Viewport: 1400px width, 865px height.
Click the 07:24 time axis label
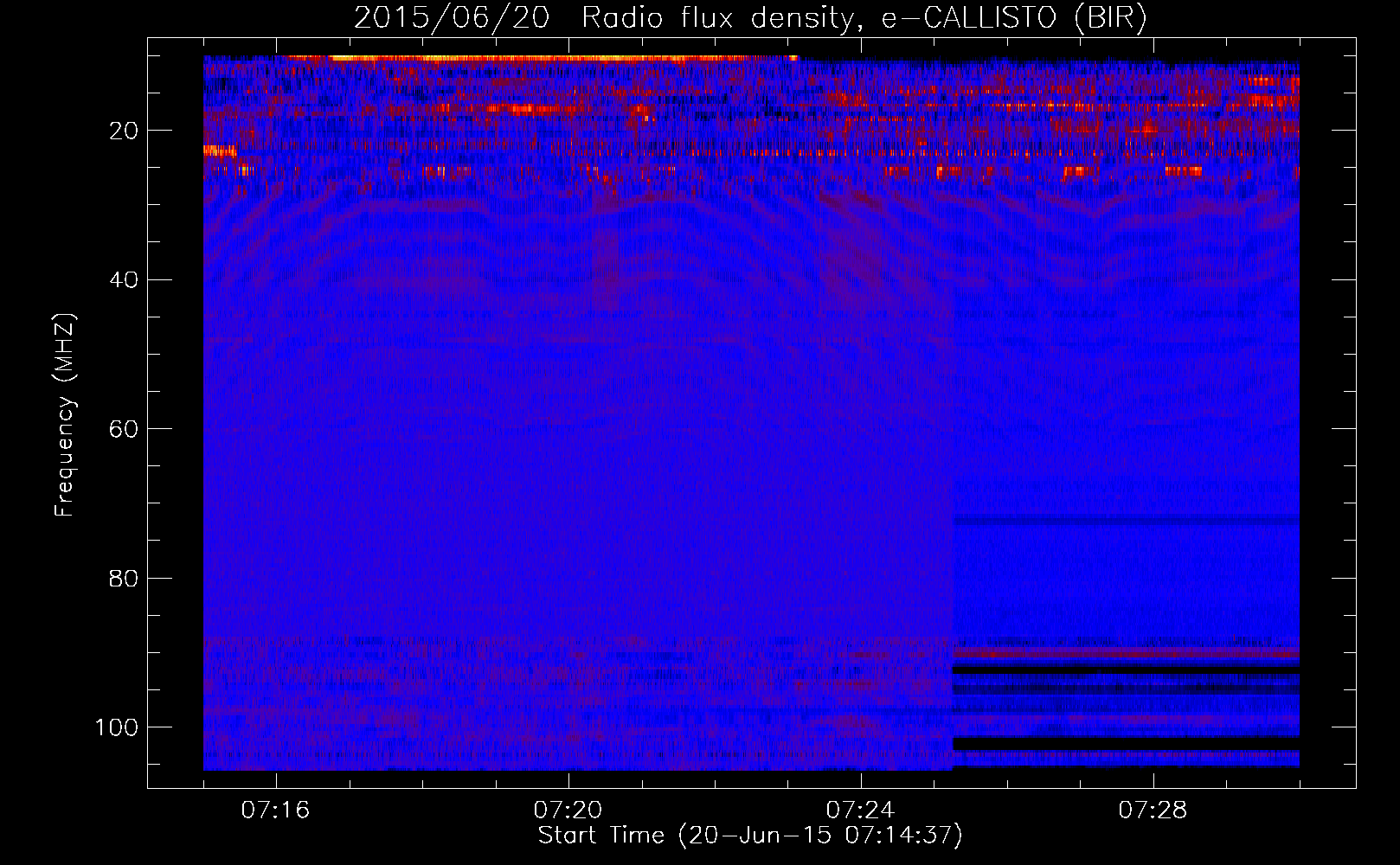860,811
